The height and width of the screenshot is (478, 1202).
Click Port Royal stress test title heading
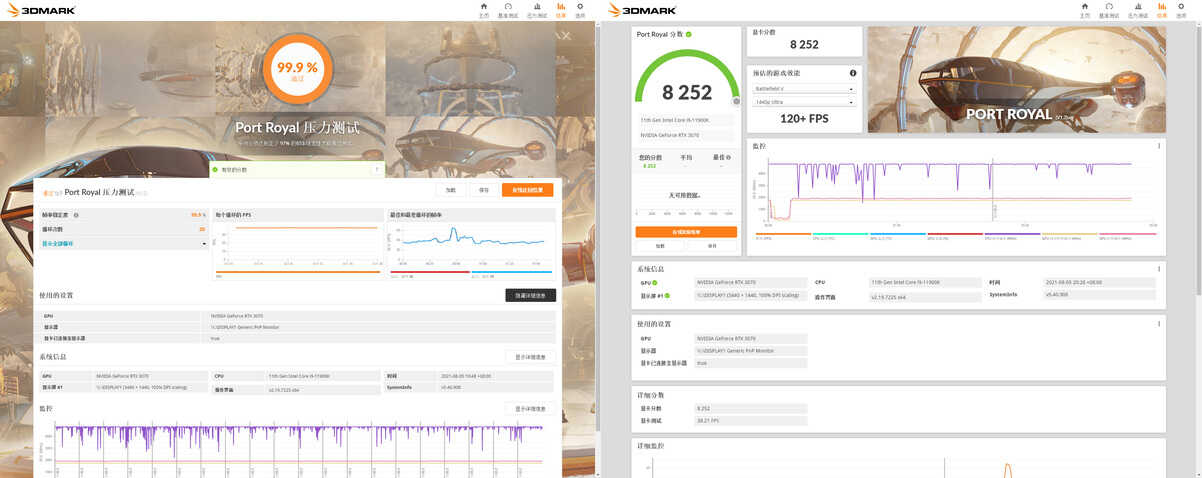pyautogui.click(x=297, y=127)
